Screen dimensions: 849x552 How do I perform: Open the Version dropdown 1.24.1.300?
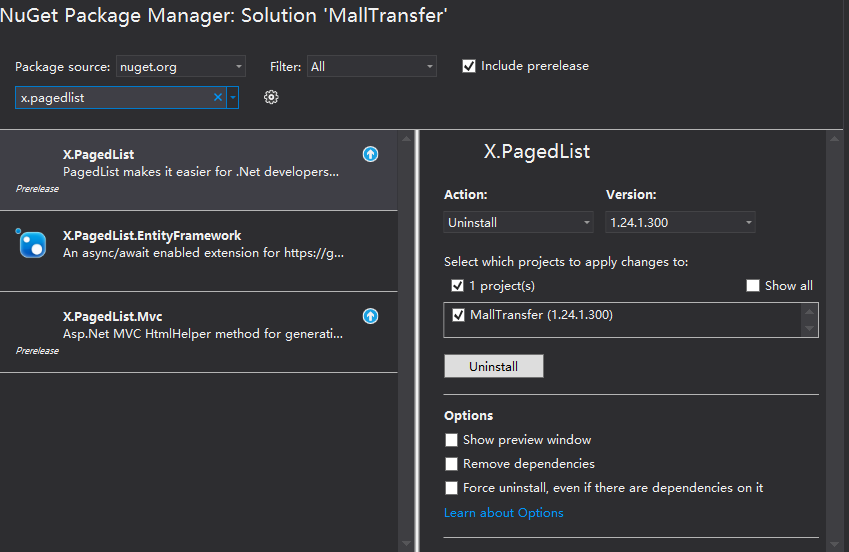pos(680,222)
